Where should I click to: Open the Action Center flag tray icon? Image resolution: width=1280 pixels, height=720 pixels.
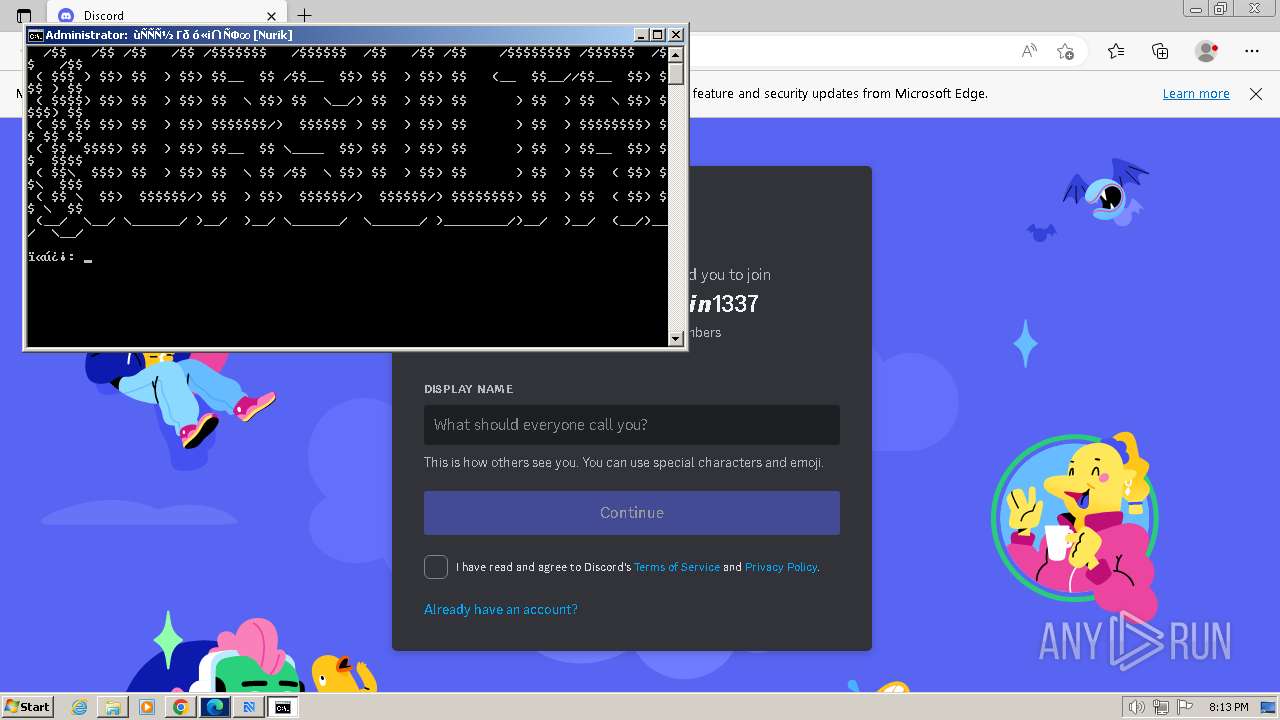1185,707
